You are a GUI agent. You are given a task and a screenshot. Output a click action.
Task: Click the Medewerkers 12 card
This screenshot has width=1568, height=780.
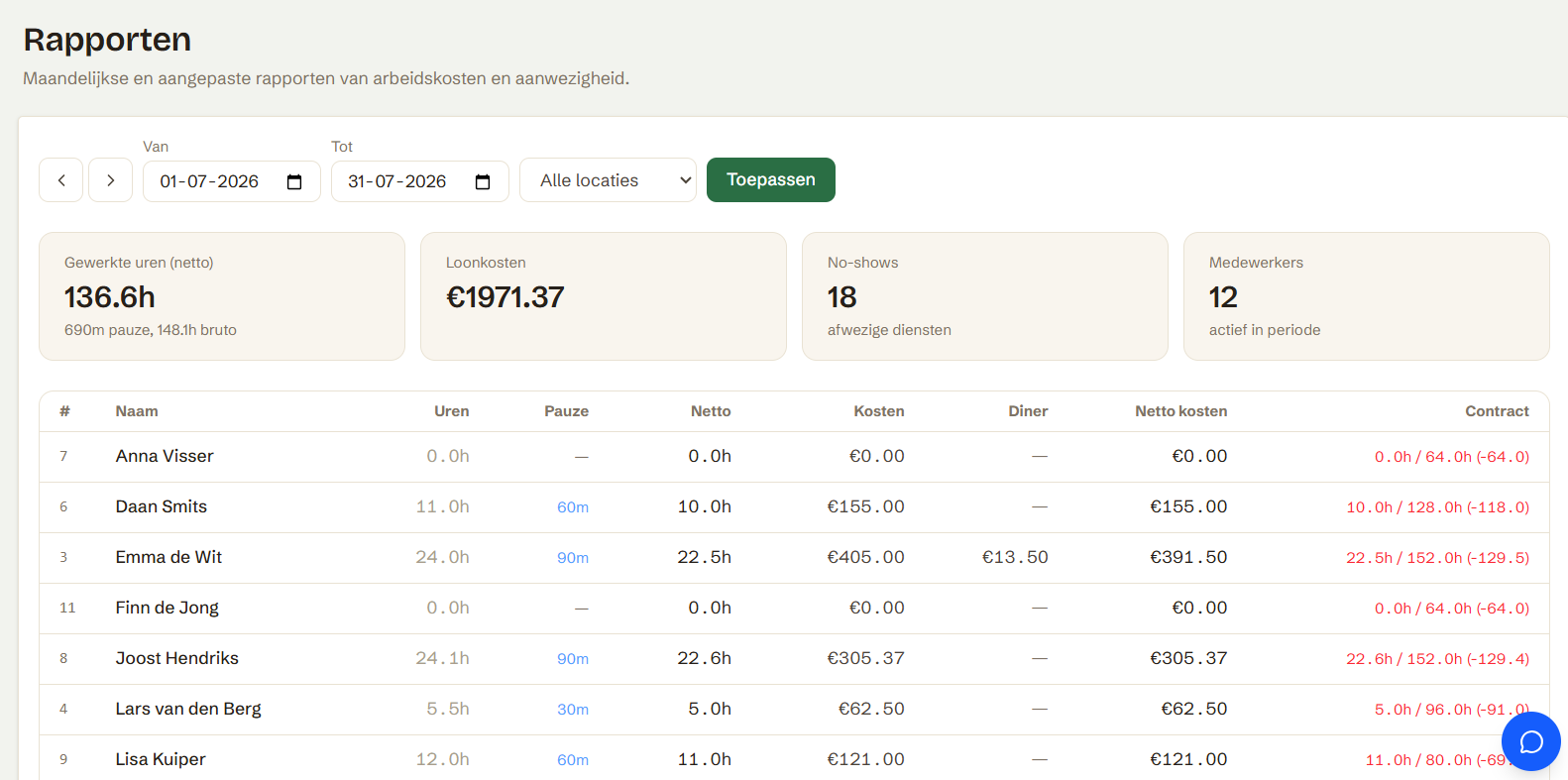point(1367,296)
